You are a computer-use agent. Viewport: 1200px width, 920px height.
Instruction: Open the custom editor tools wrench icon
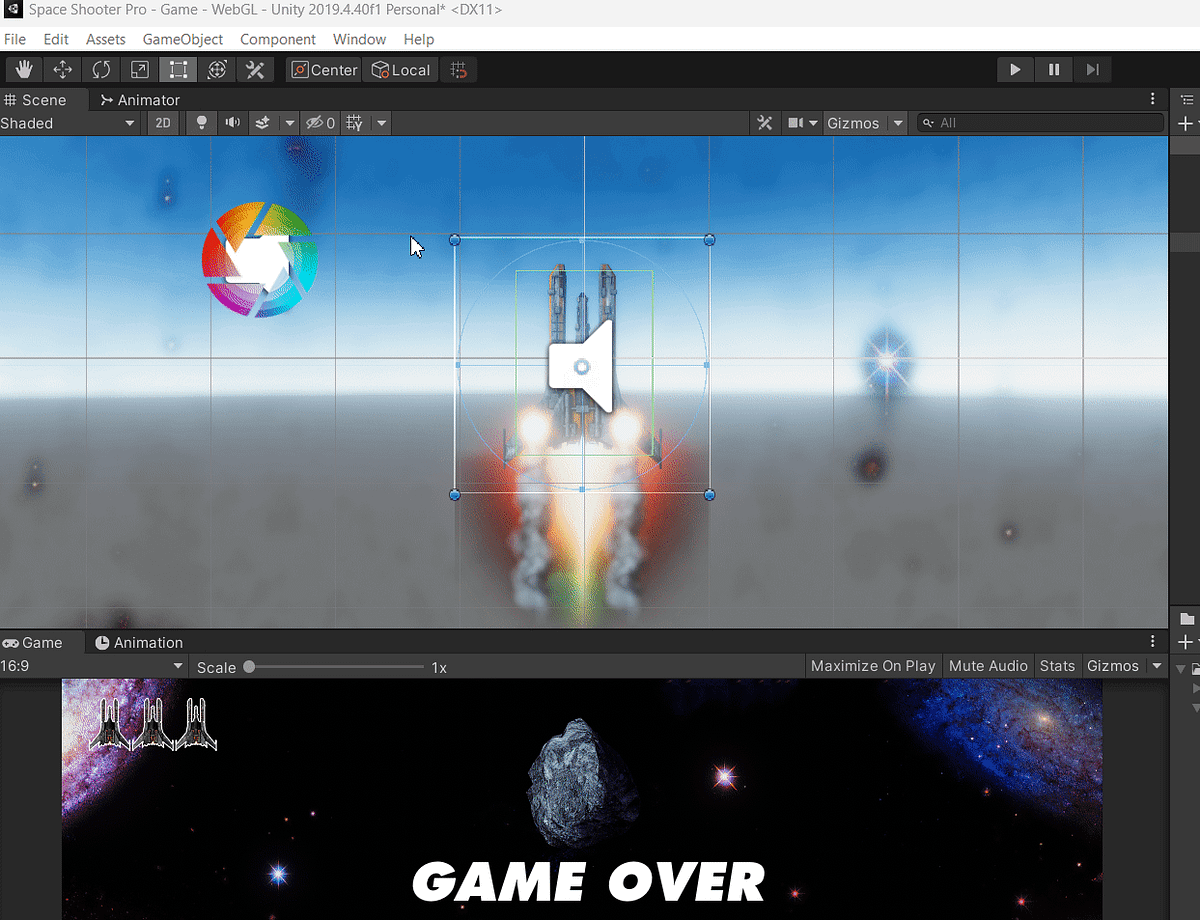[x=255, y=69]
